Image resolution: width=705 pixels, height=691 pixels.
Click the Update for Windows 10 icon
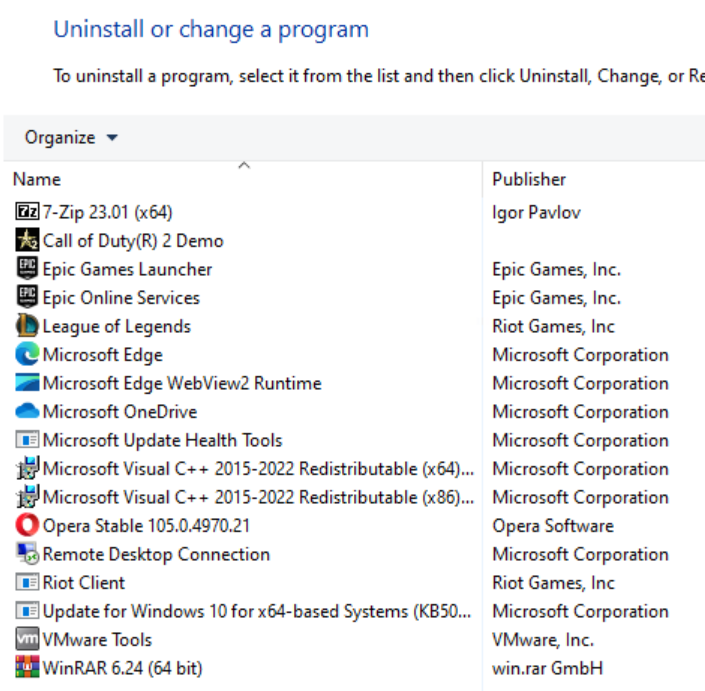[x=27, y=611]
